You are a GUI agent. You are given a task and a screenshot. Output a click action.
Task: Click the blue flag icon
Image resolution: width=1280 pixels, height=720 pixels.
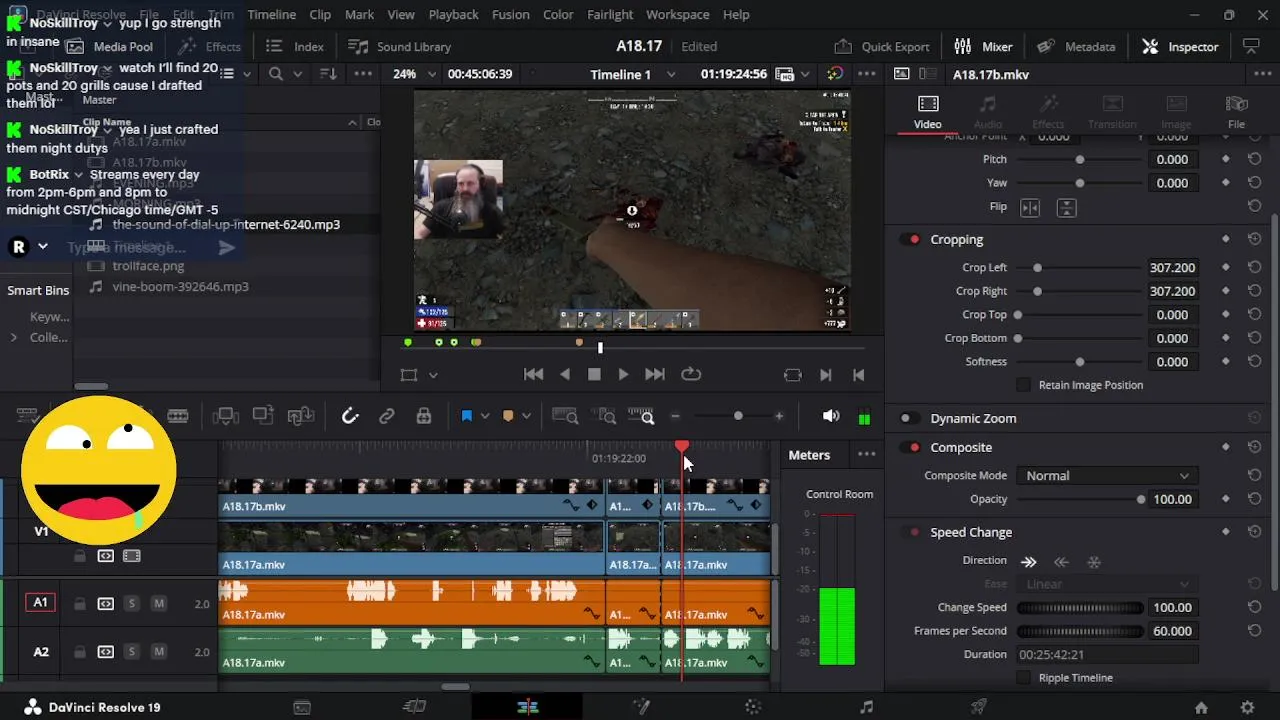point(466,416)
